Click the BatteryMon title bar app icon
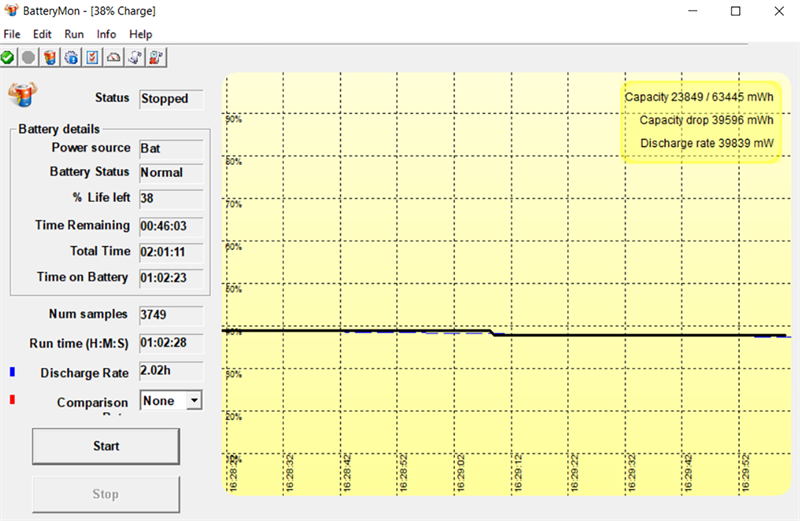 click(11, 10)
